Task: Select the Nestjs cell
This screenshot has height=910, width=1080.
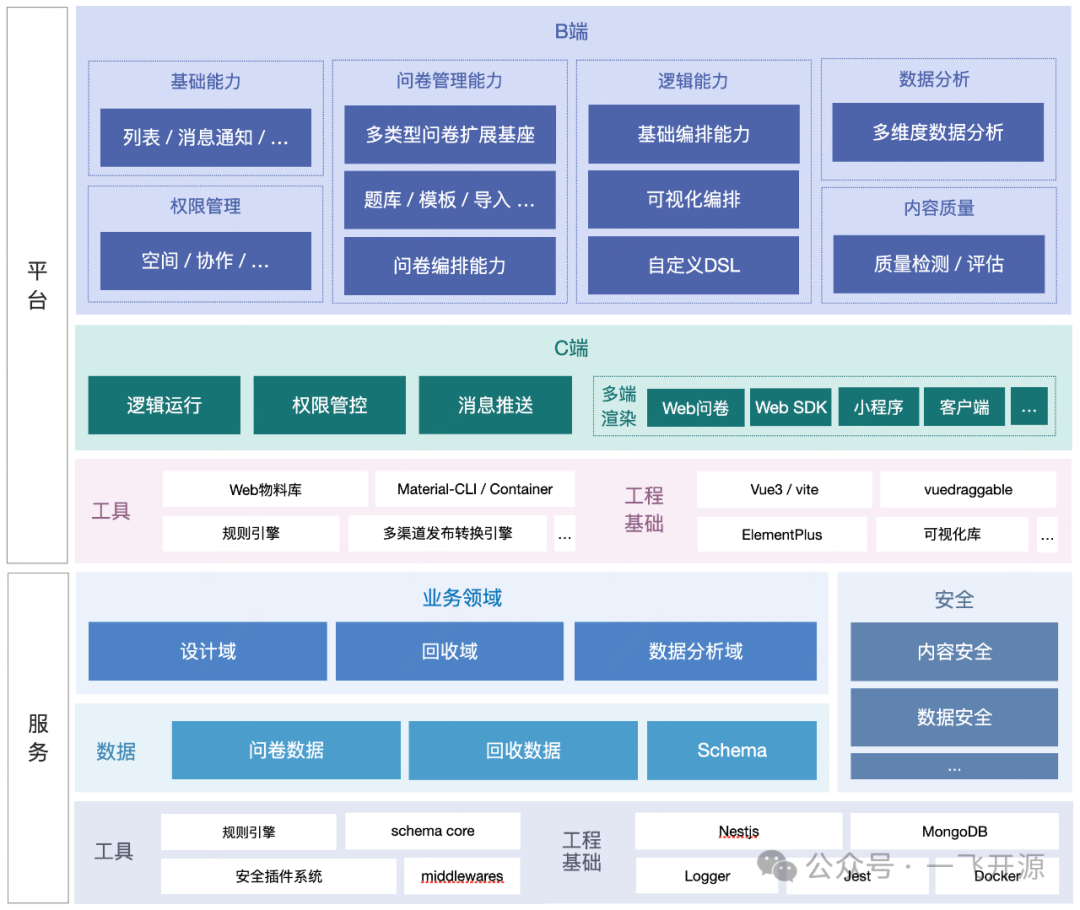Action: 739,831
